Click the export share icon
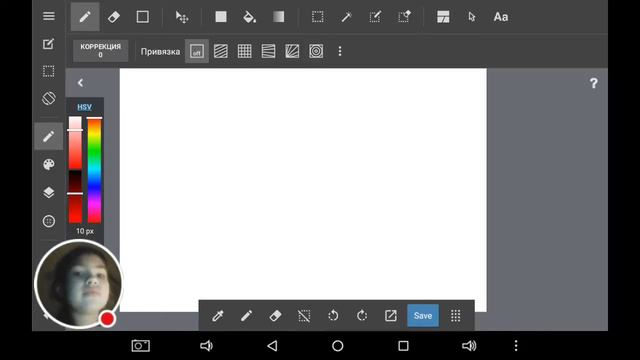Viewport: 640px width, 360px height. [391, 316]
